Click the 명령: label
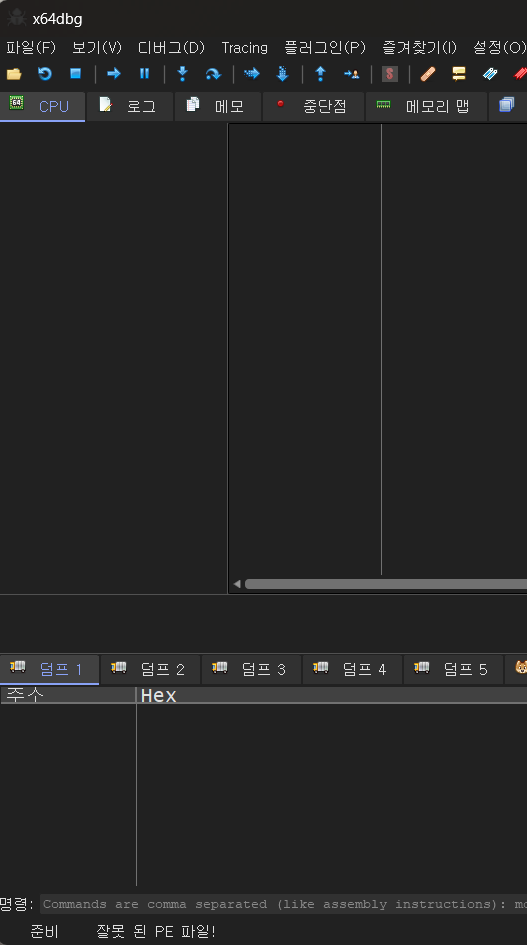Screen dimensions: 527x945 click(17, 904)
